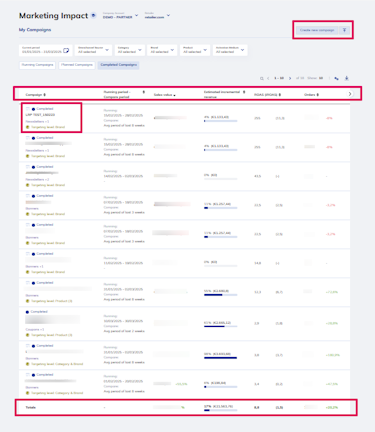This screenshot has height=432, width=375.
Task: Tick the checkbox of the first Completed campaign
Action: tap(28, 109)
